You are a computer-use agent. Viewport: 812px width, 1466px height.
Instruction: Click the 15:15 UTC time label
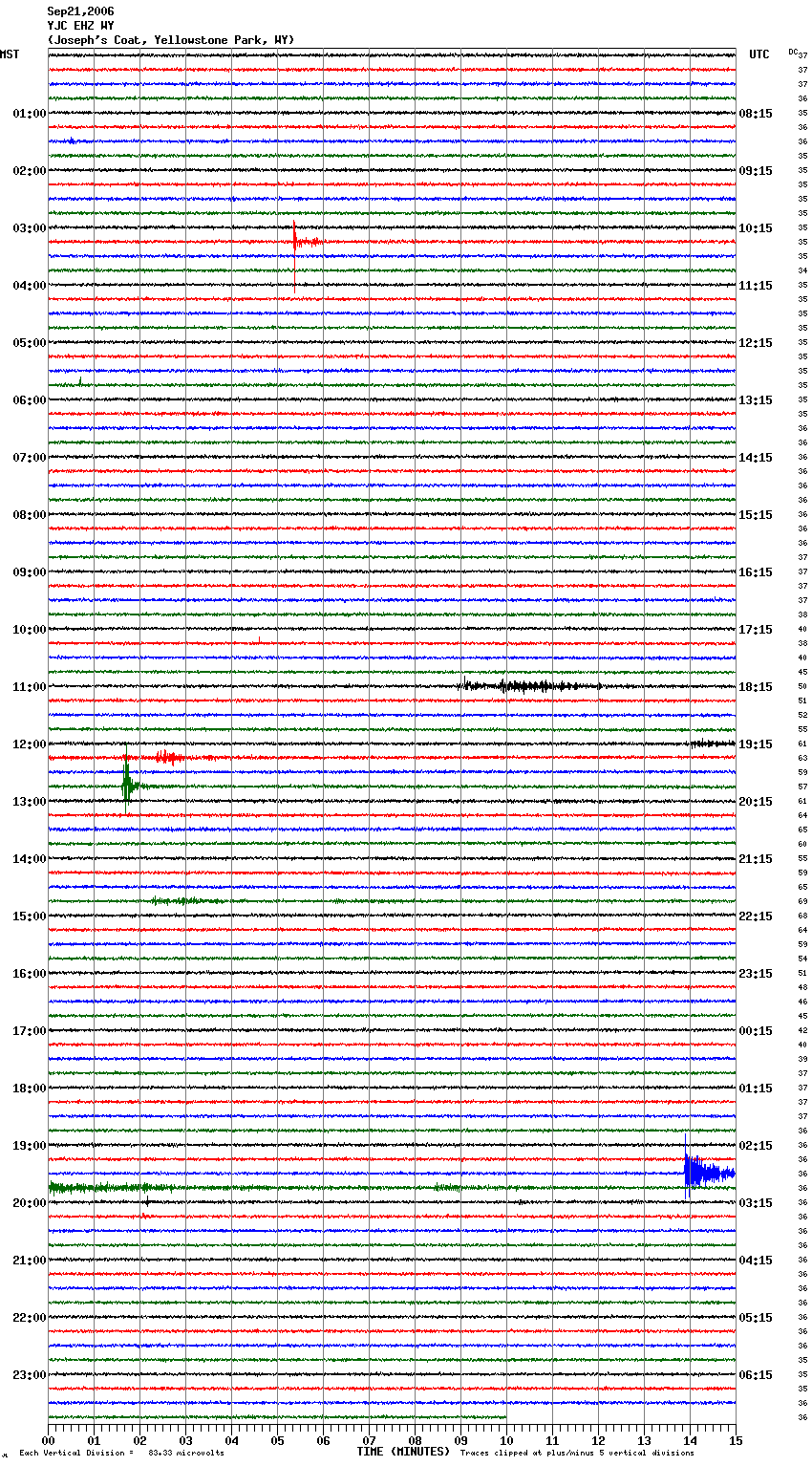[756, 515]
